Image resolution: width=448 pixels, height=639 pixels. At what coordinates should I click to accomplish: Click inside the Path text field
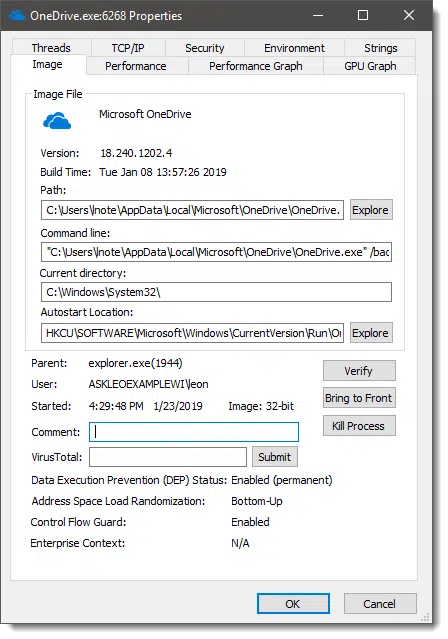192,210
